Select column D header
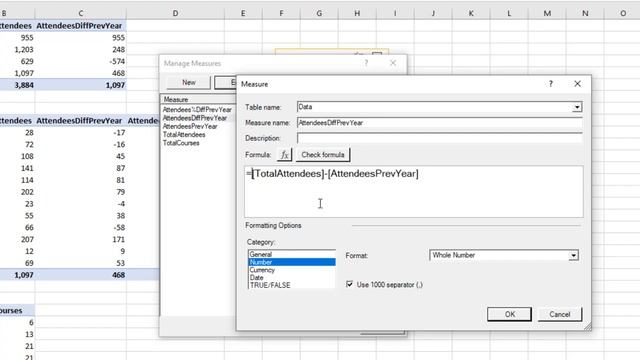 [175, 13]
